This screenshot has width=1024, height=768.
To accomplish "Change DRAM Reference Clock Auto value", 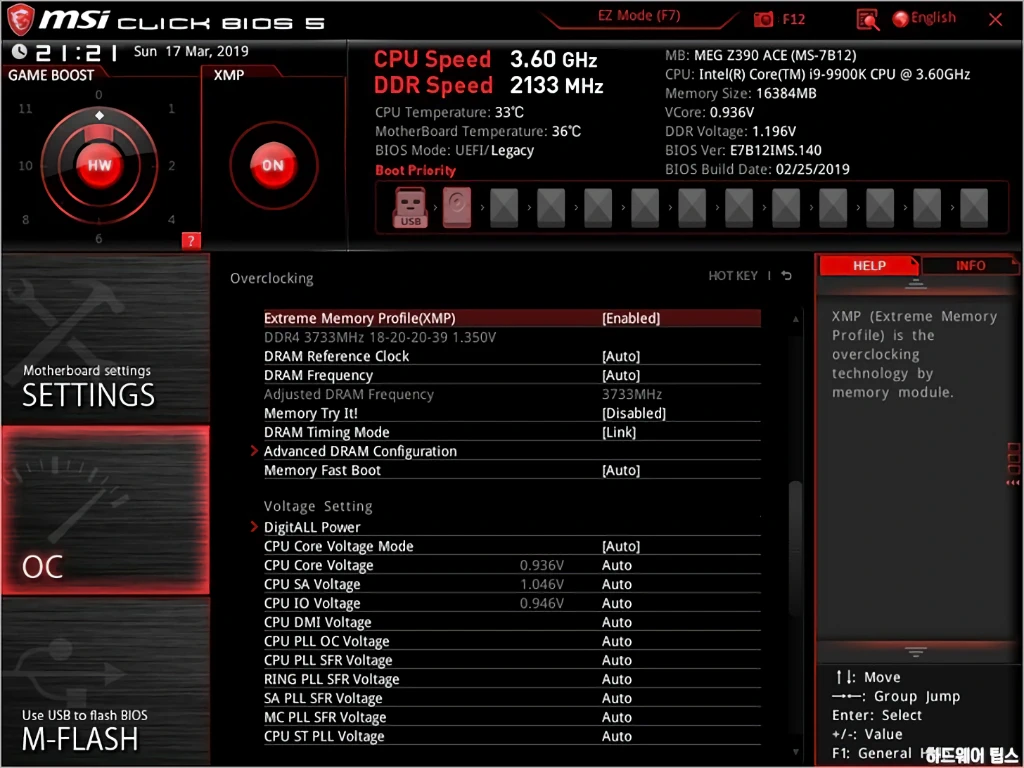I will point(620,356).
